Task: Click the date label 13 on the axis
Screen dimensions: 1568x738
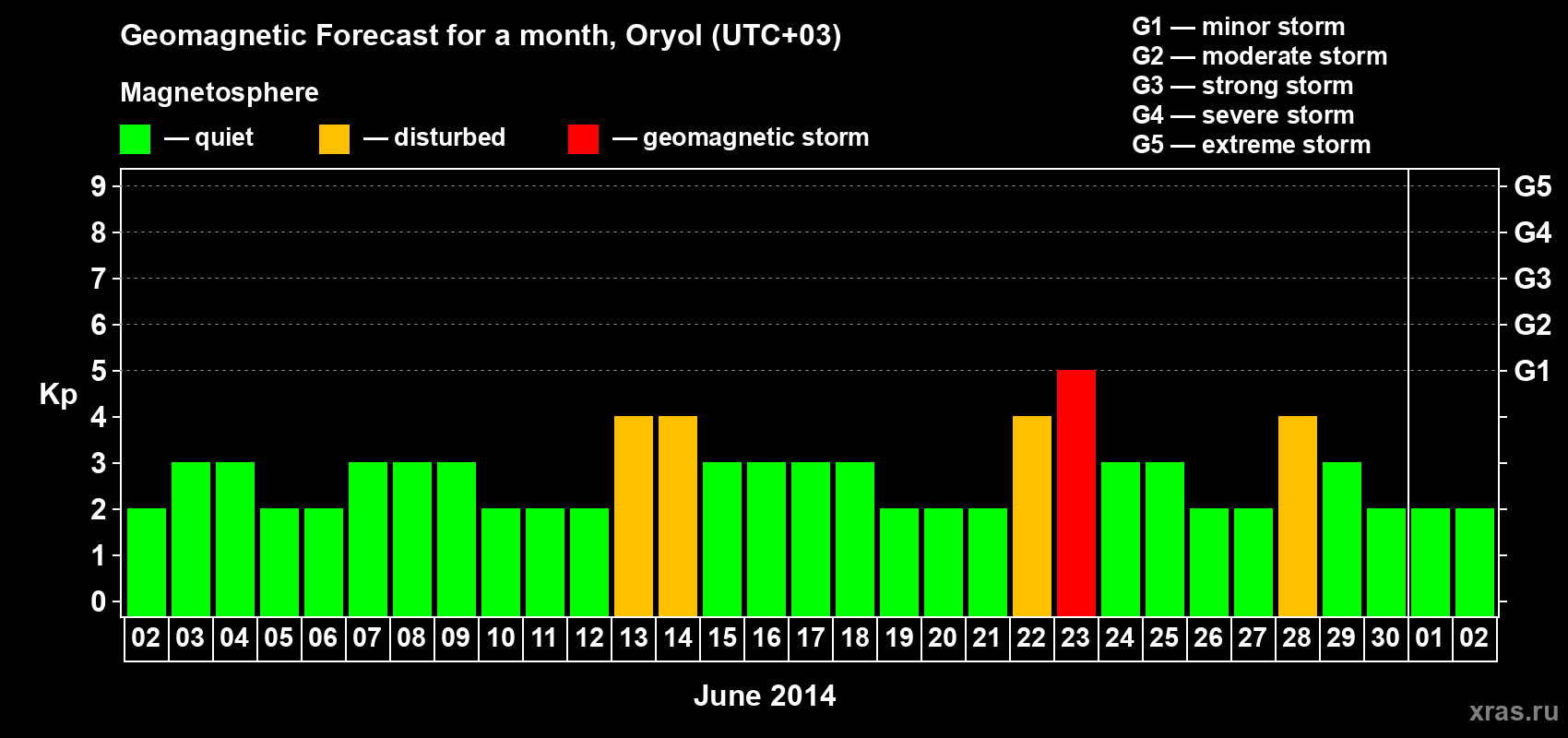Action: (x=634, y=637)
